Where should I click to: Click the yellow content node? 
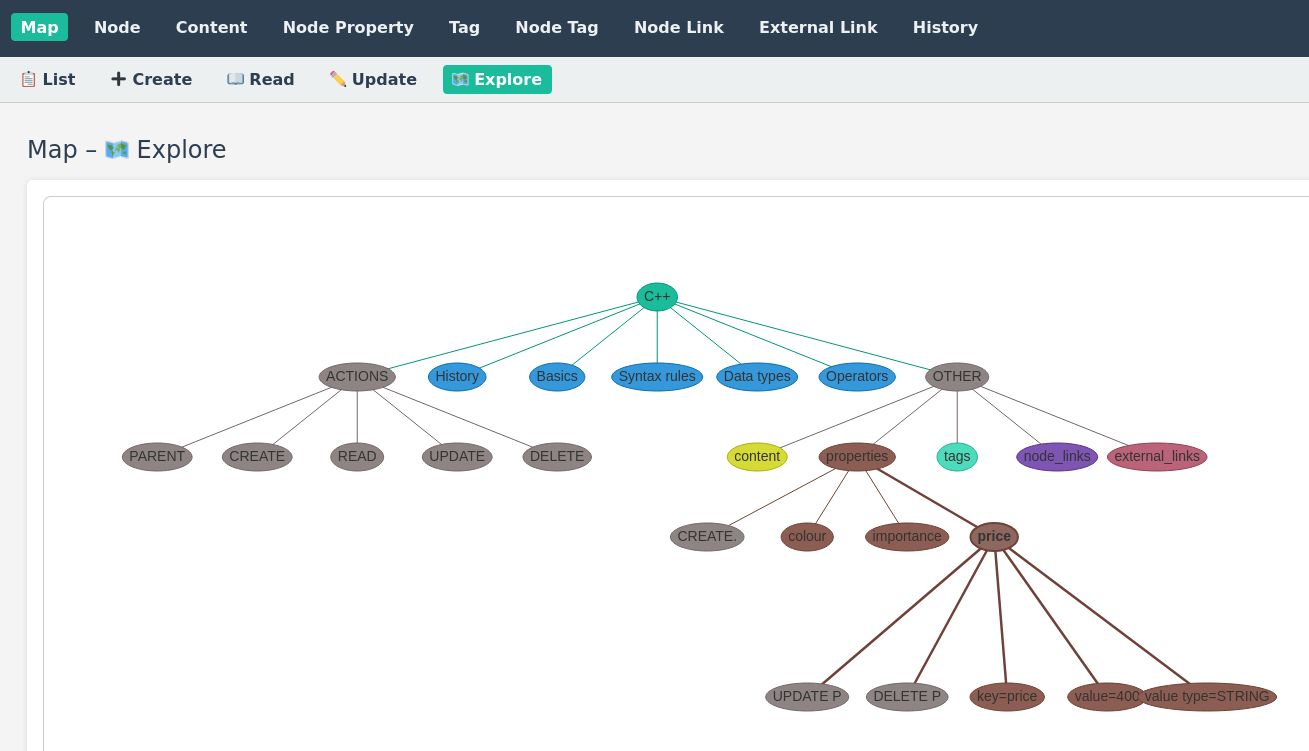click(x=757, y=457)
